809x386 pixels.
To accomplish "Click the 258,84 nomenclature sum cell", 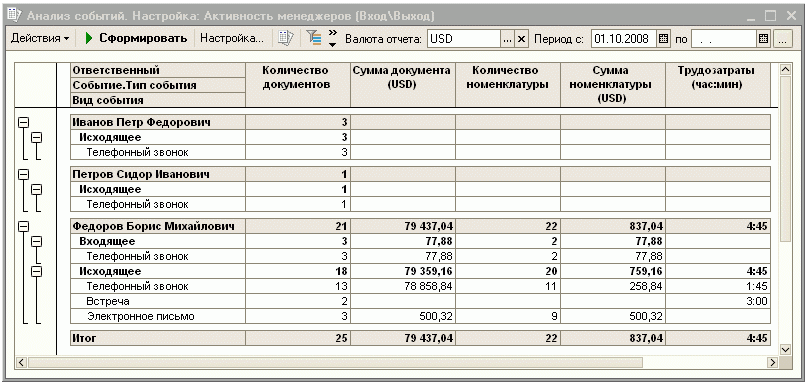I will click(613, 286).
